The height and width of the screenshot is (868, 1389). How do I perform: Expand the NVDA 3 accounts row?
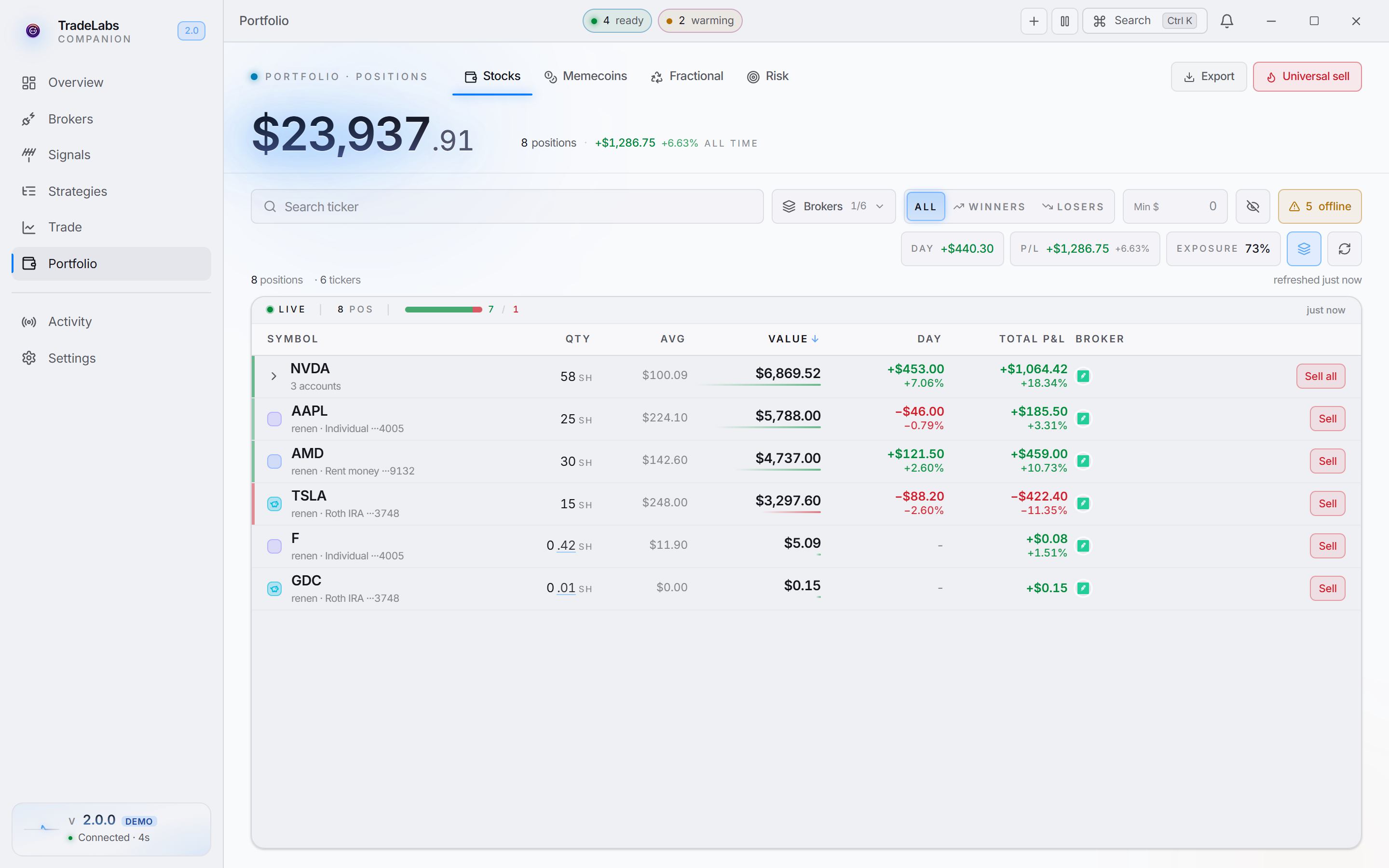point(274,377)
